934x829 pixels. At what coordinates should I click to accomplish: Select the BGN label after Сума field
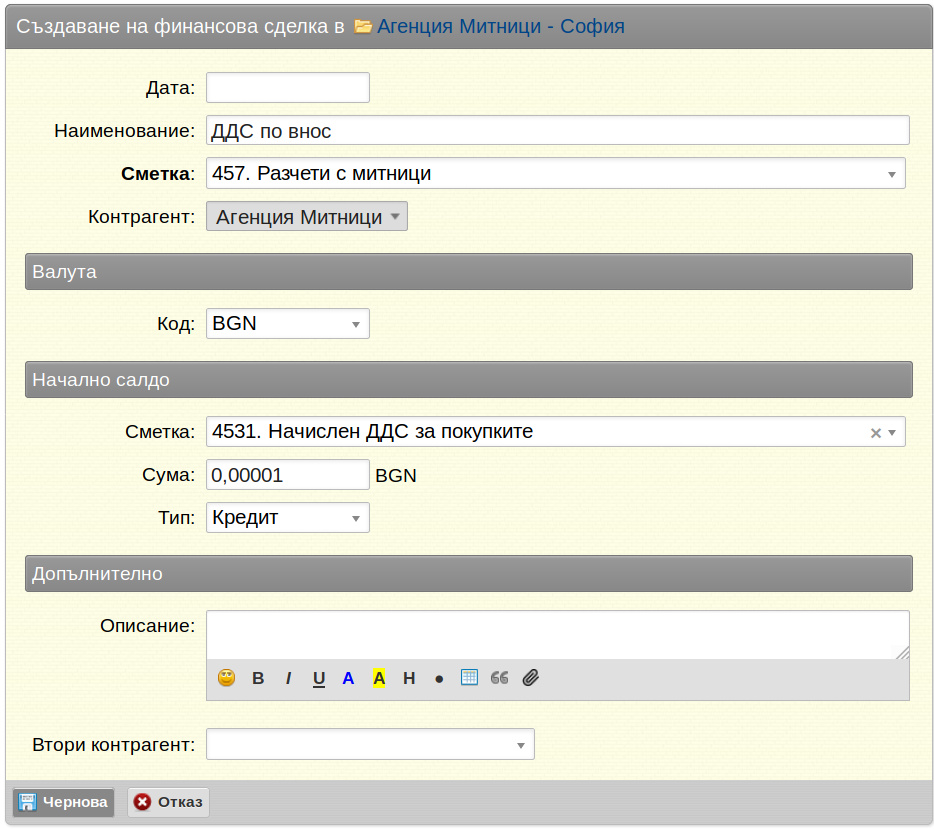tap(396, 475)
